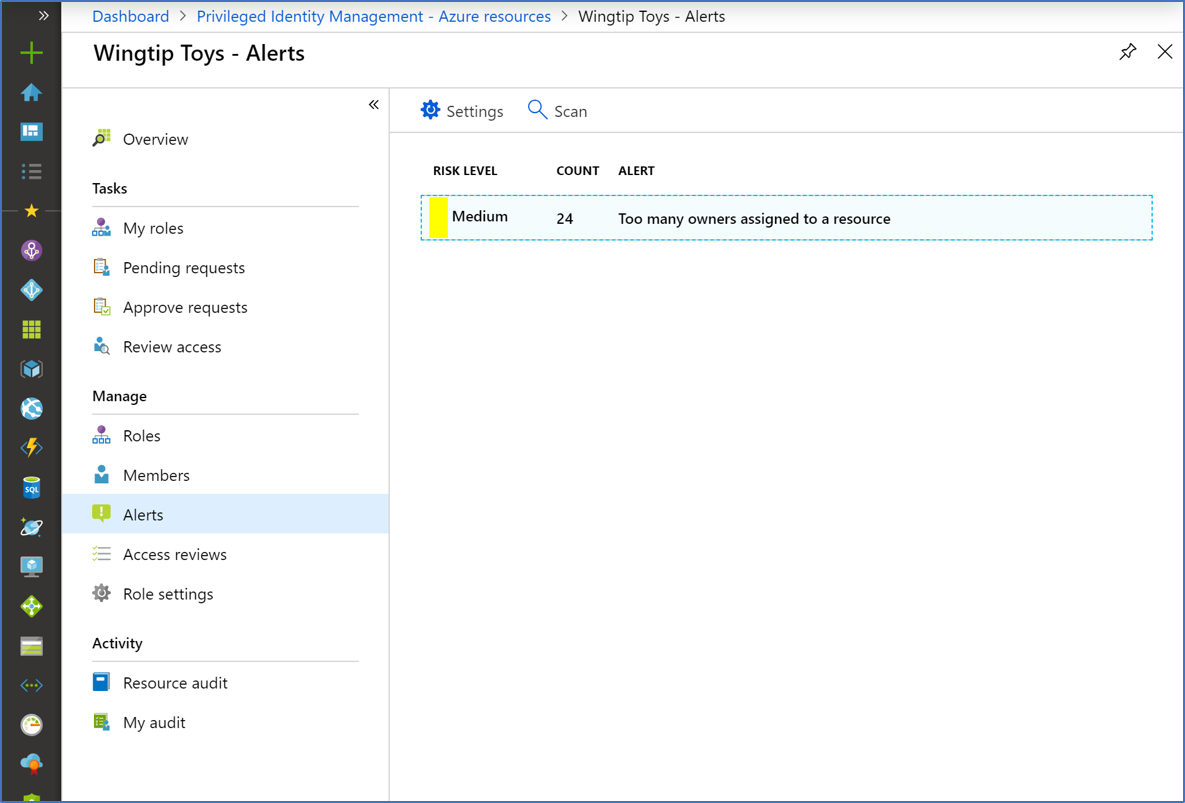Open the Too many owners alert row
The height and width of the screenshot is (803, 1185).
pos(754,218)
